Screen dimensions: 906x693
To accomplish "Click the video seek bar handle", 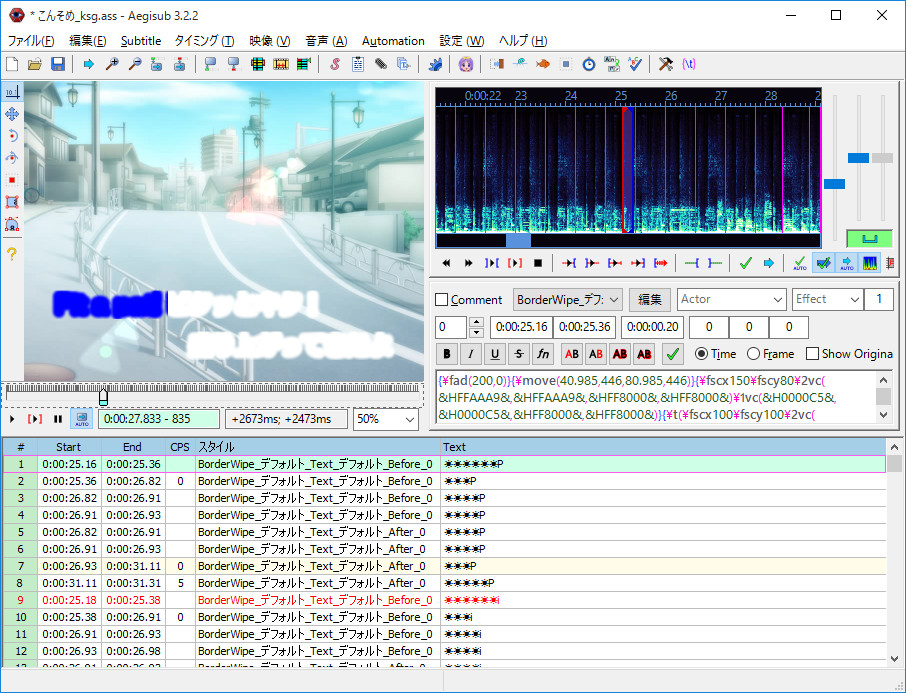I will (103, 396).
